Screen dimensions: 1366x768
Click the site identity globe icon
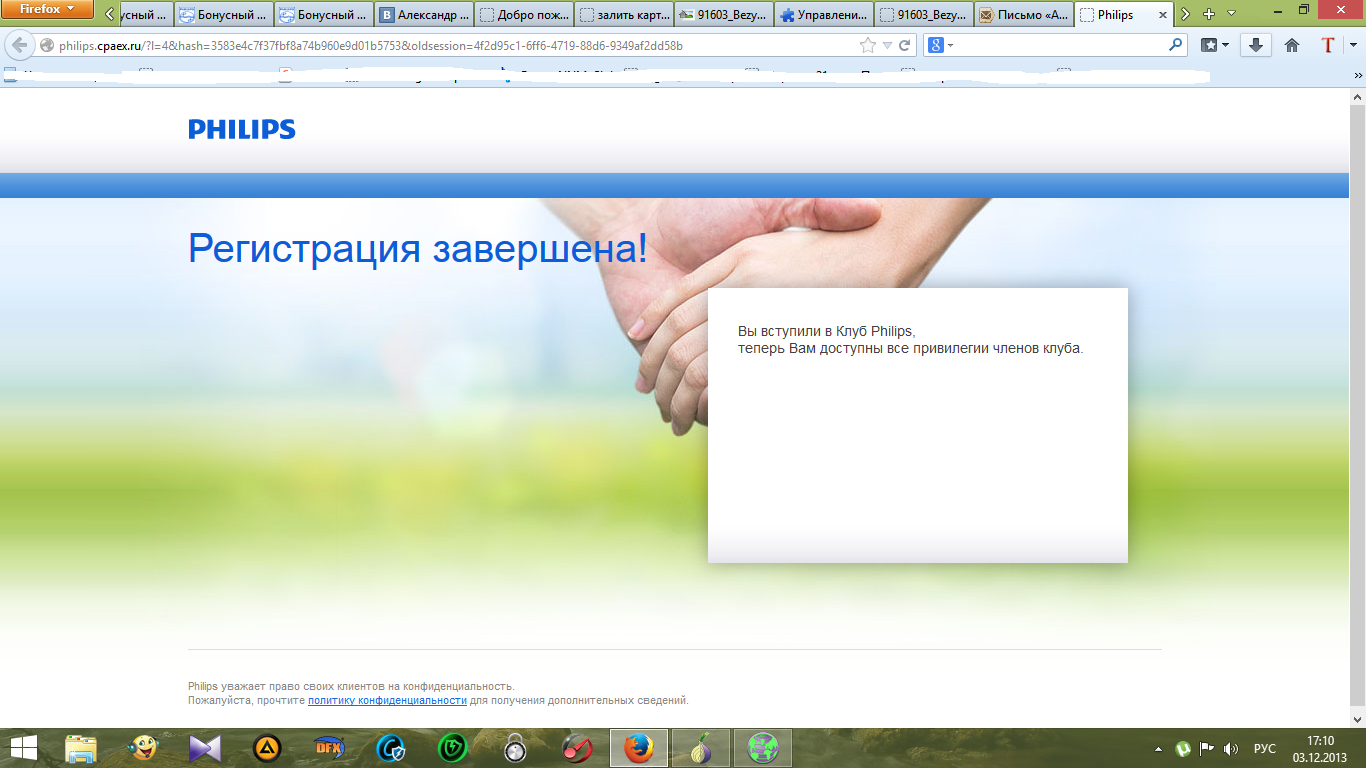(x=46, y=46)
